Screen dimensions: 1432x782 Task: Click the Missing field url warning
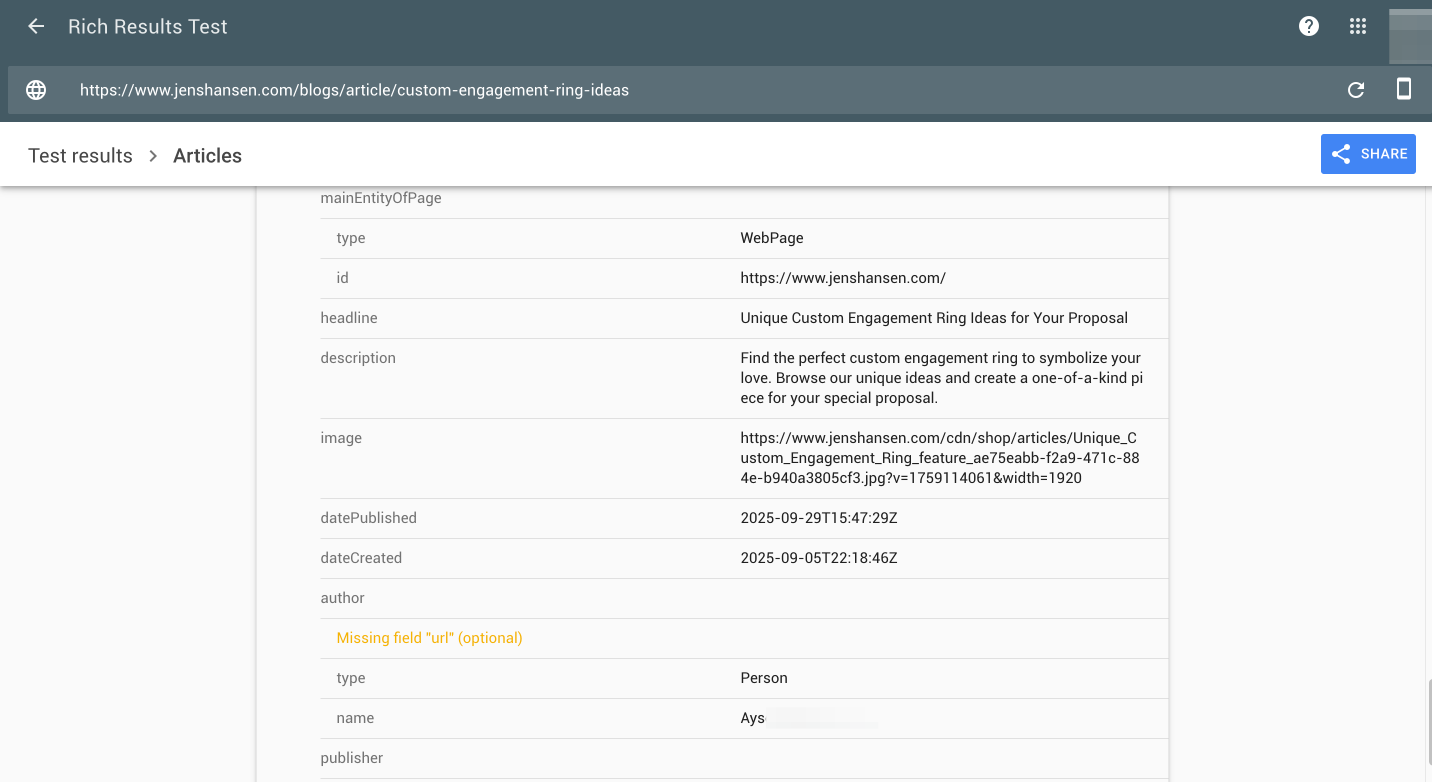429,637
